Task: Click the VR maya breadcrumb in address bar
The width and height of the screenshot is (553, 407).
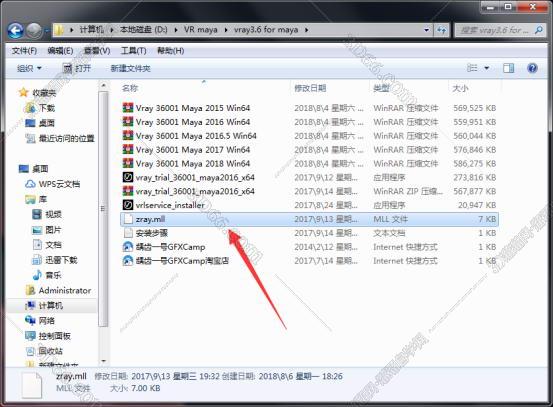Action: [201, 30]
